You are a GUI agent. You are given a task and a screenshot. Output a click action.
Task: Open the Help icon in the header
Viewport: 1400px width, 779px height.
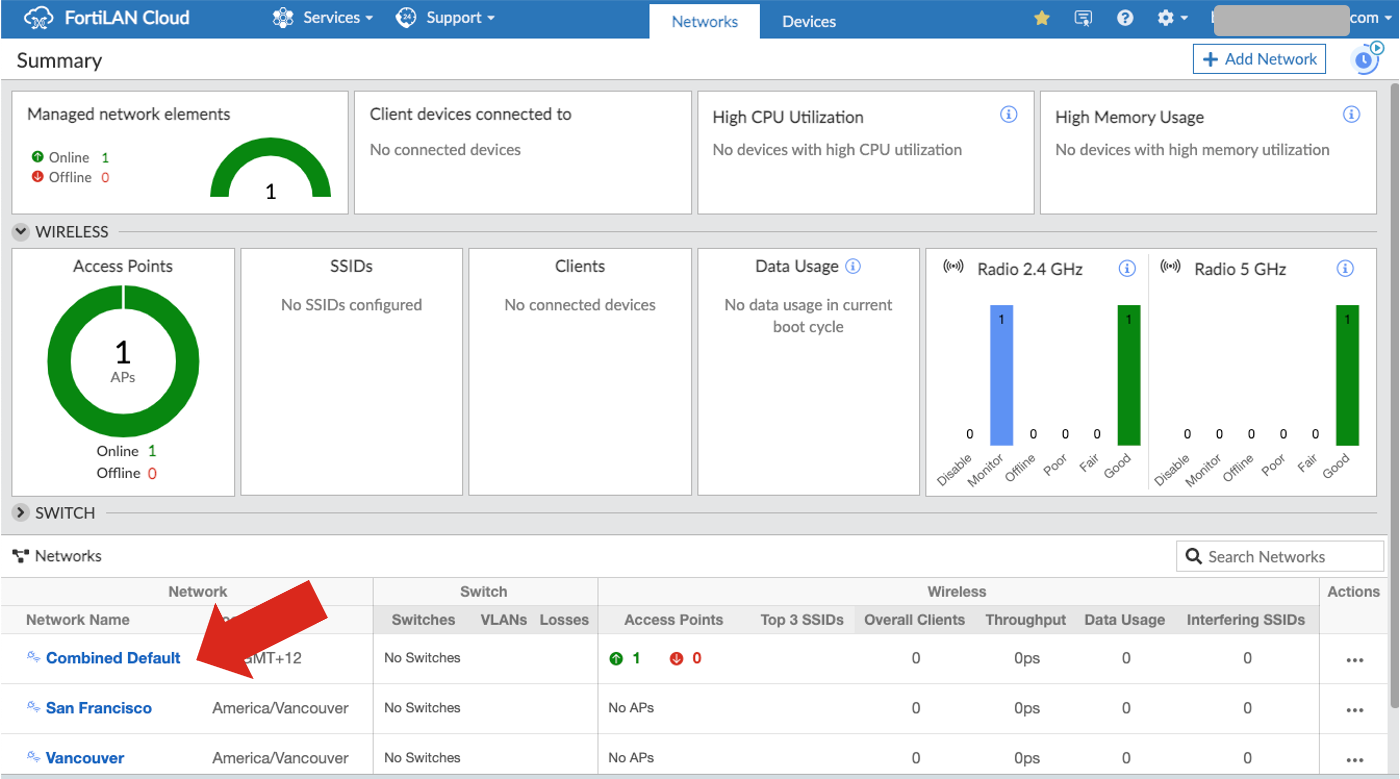click(x=1125, y=17)
